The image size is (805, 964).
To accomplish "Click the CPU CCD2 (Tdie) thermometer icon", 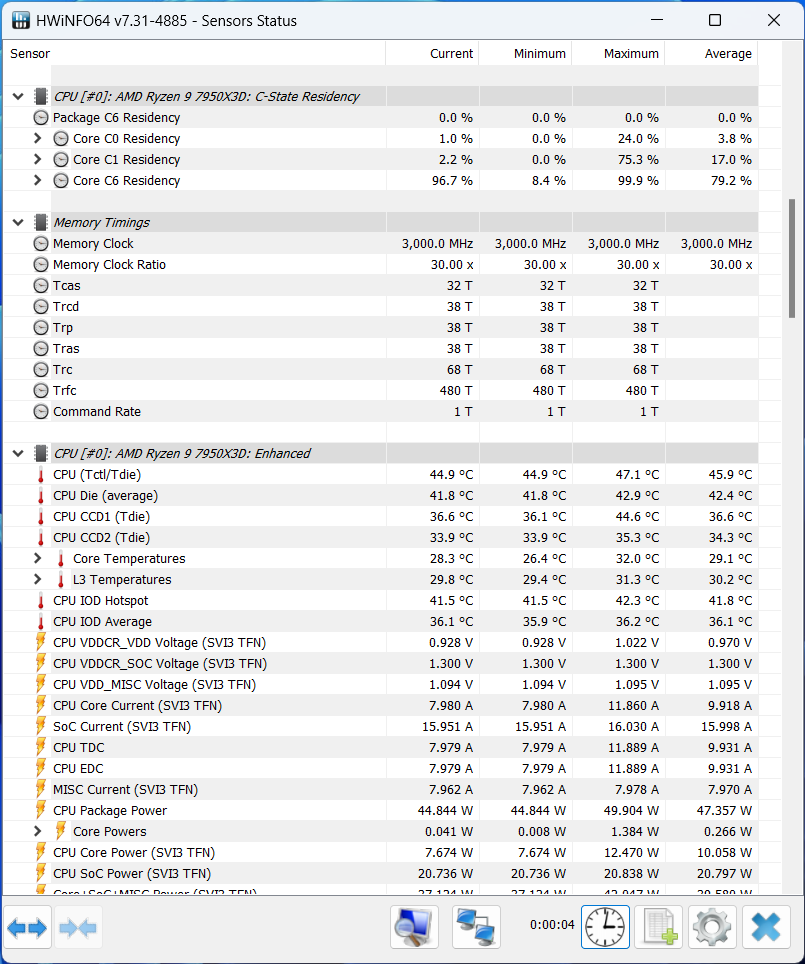I will (41, 537).
